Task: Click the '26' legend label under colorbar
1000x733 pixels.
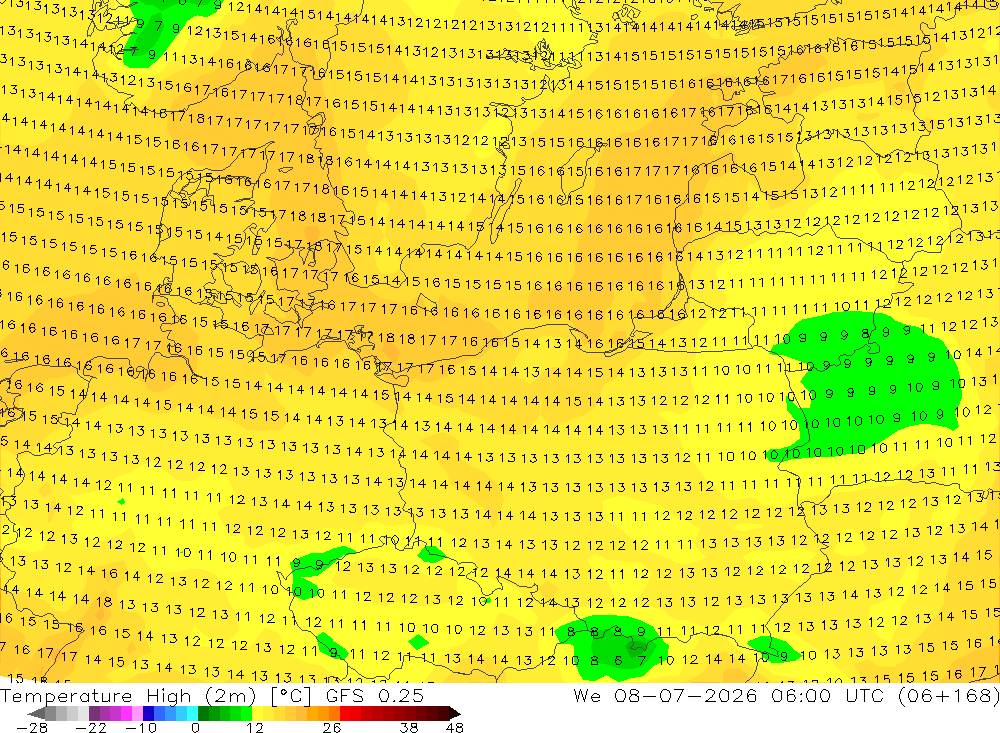Action: point(332,728)
